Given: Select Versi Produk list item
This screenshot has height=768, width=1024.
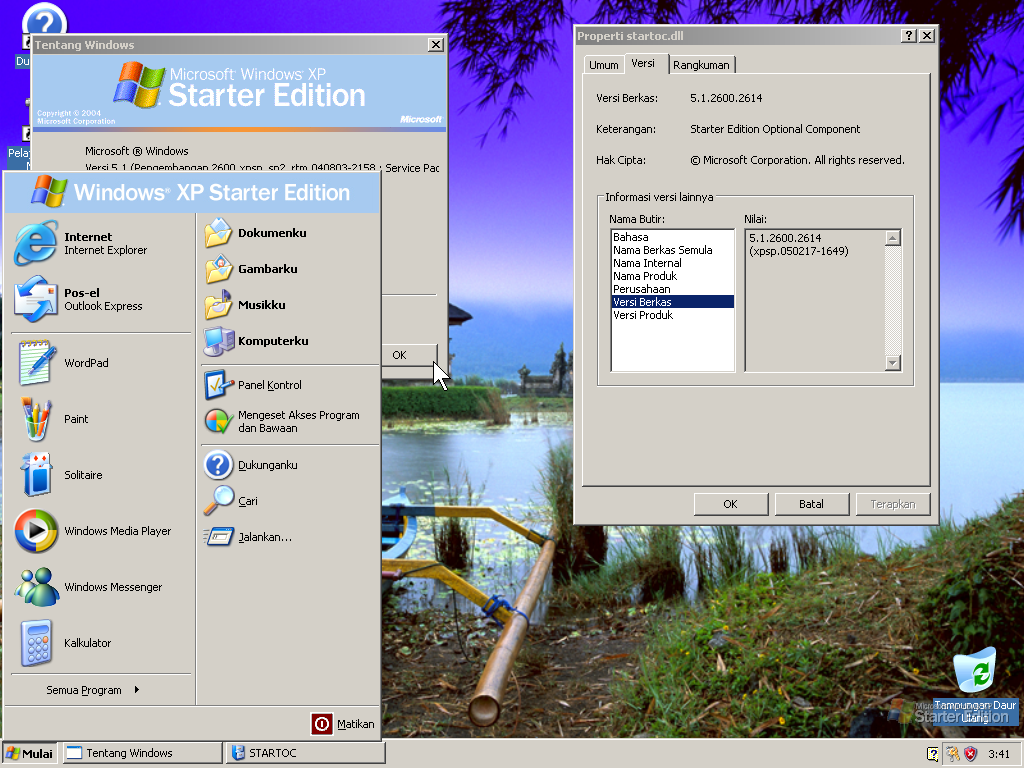Looking at the screenshot, I should pos(673,315).
